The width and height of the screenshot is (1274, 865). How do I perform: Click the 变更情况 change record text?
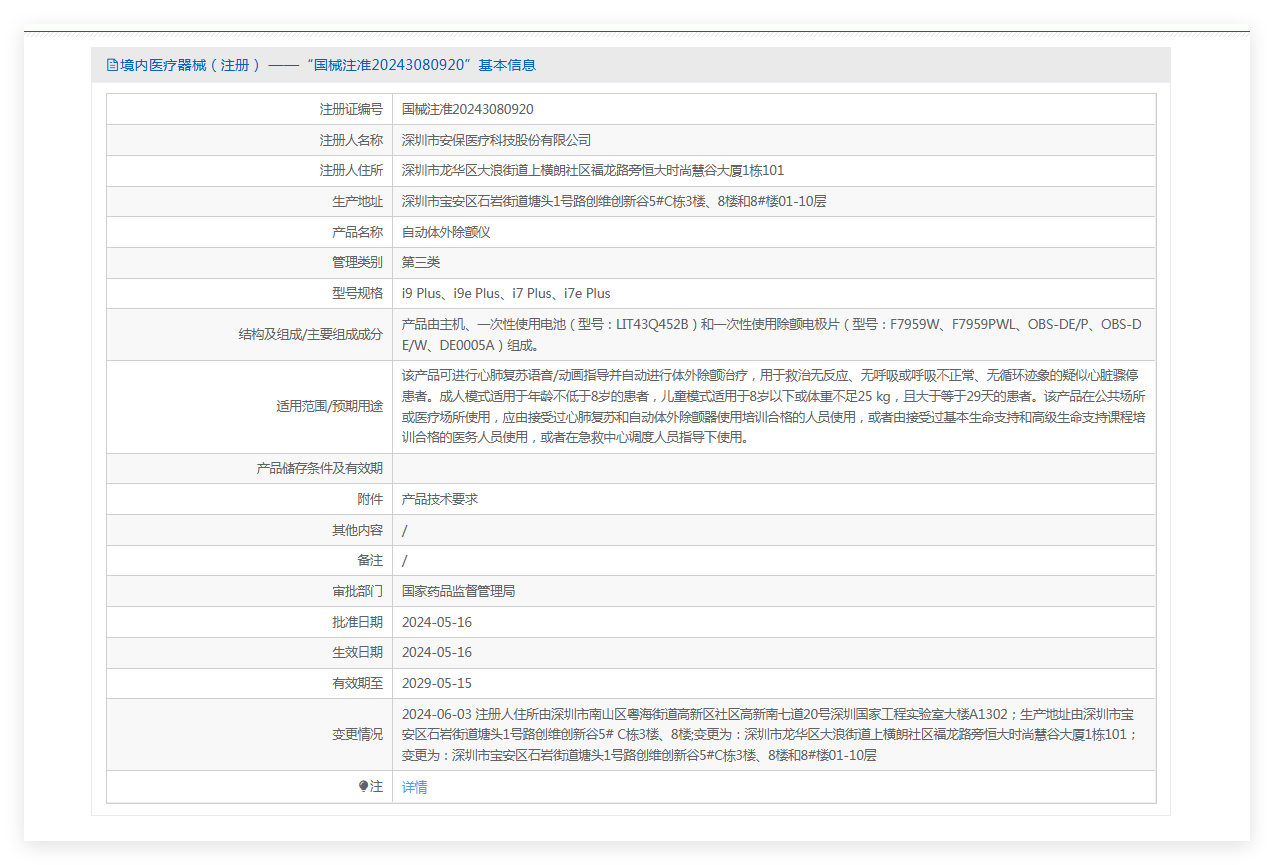click(771, 735)
